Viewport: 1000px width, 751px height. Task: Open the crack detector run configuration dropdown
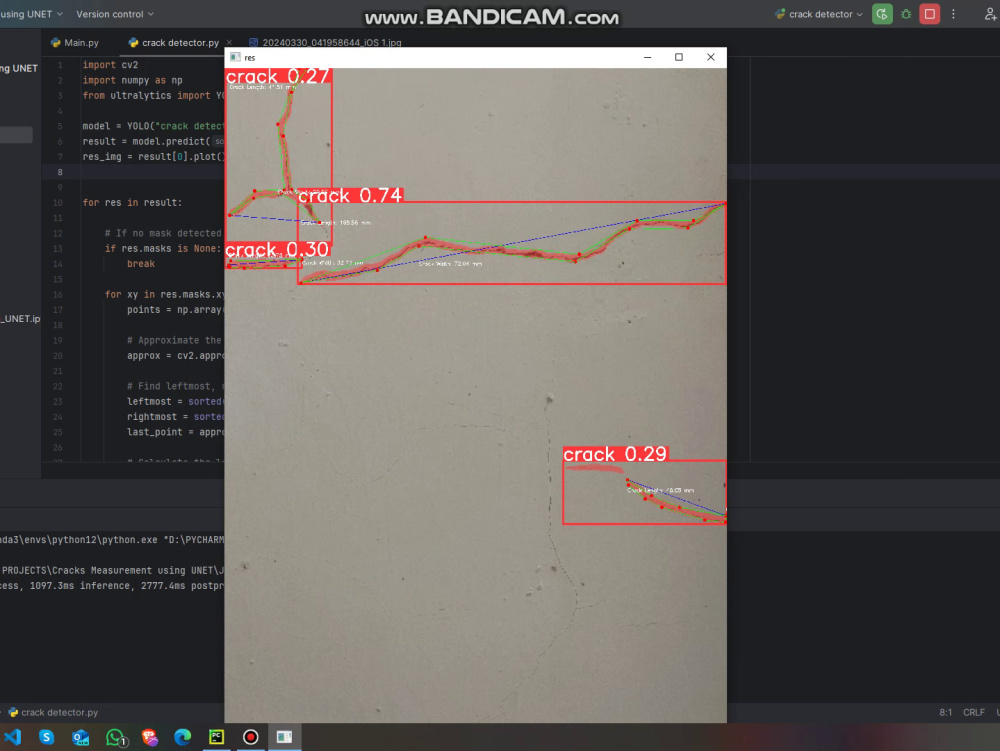coord(819,14)
